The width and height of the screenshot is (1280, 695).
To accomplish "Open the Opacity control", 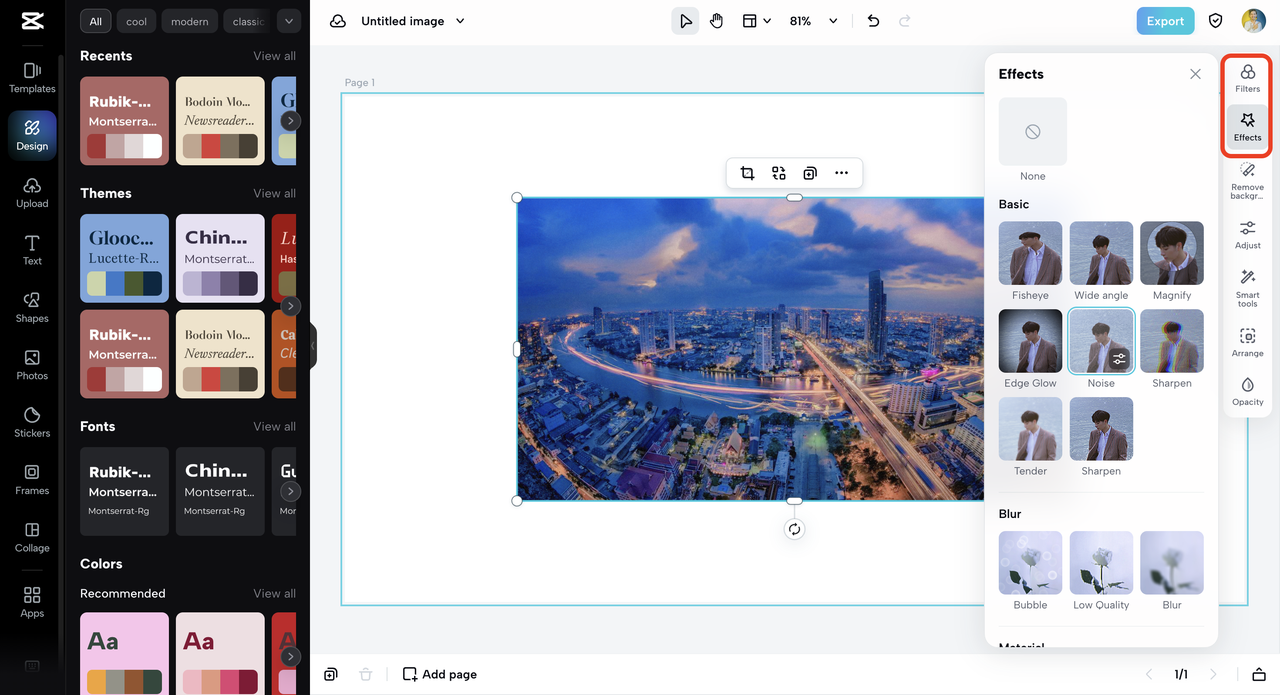I will pos(1248,392).
